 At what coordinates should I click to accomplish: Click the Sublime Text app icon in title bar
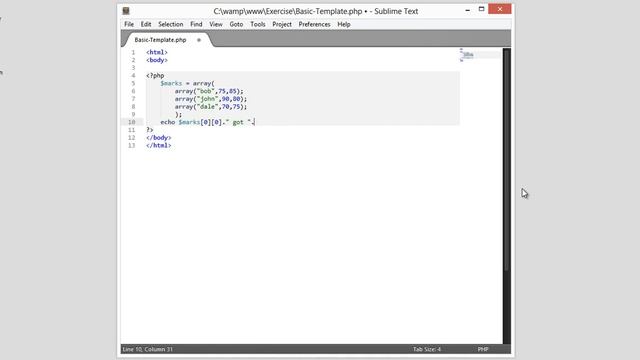[126, 11]
